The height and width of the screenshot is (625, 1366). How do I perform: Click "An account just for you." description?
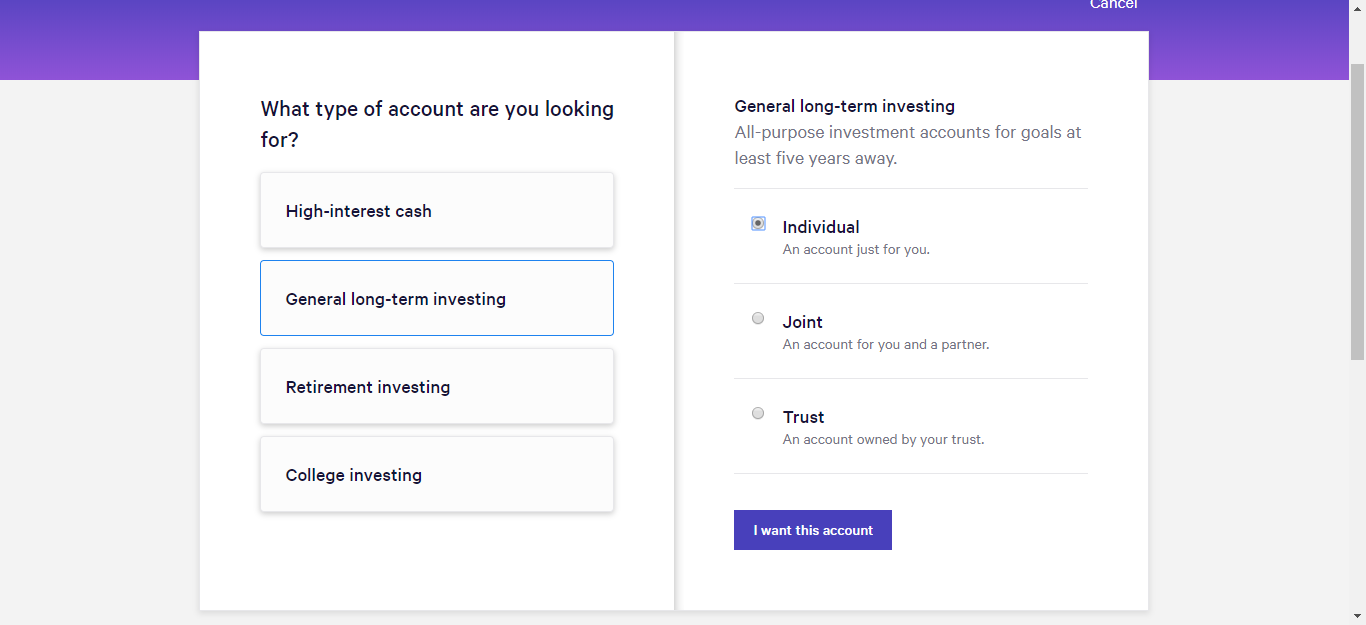click(856, 250)
